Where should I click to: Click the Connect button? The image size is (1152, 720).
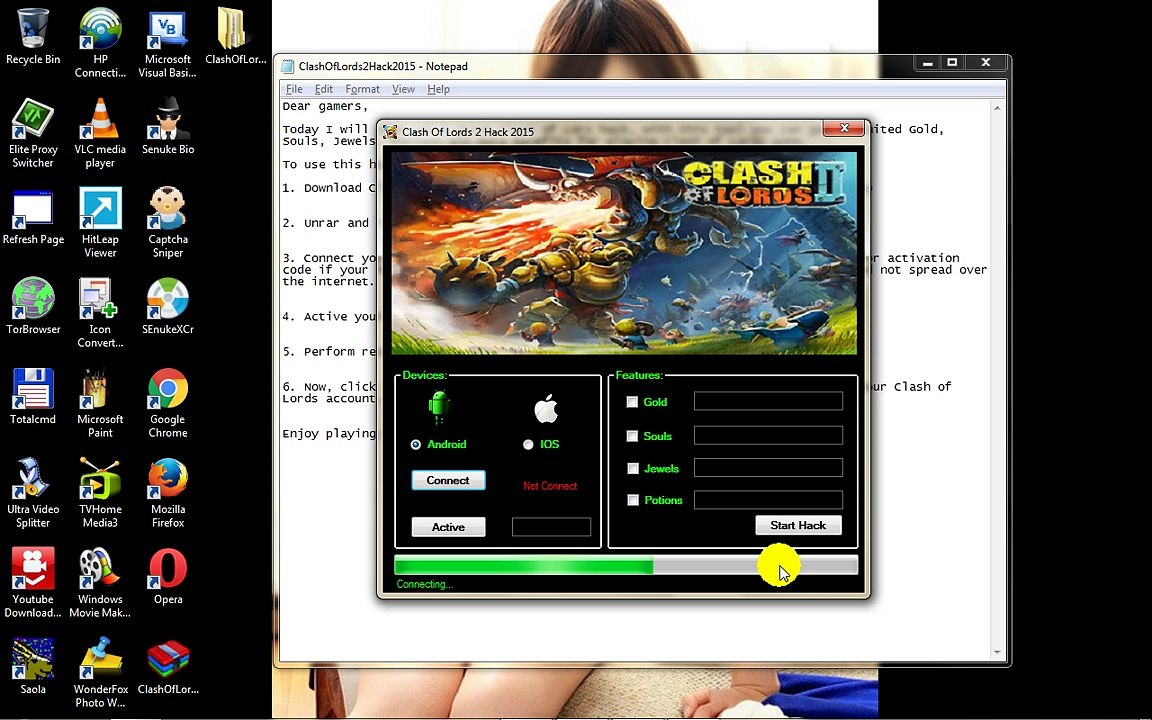[x=448, y=480]
